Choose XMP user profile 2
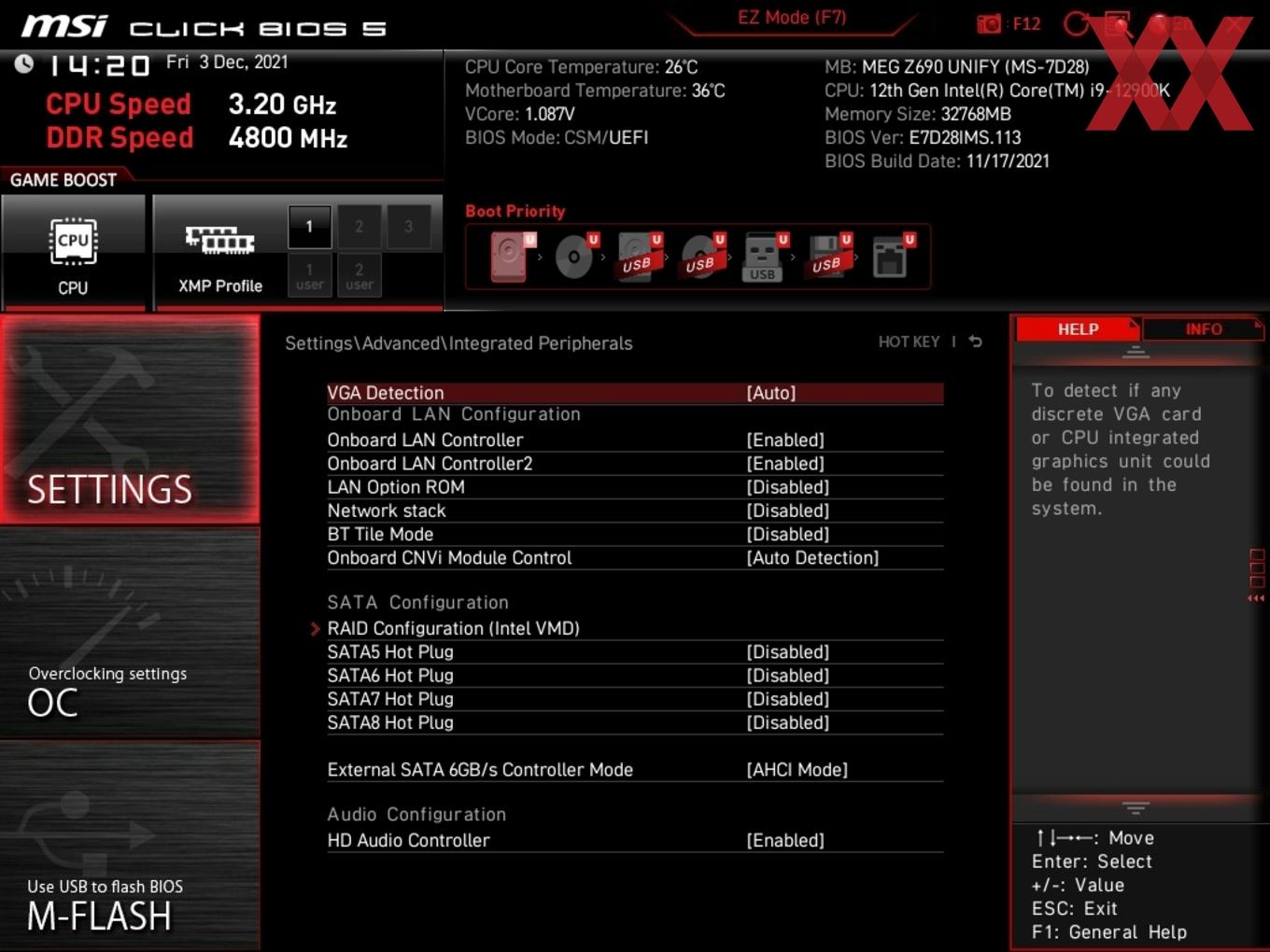Image resolution: width=1270 pixels, height=952 pixels. (359, 275)
